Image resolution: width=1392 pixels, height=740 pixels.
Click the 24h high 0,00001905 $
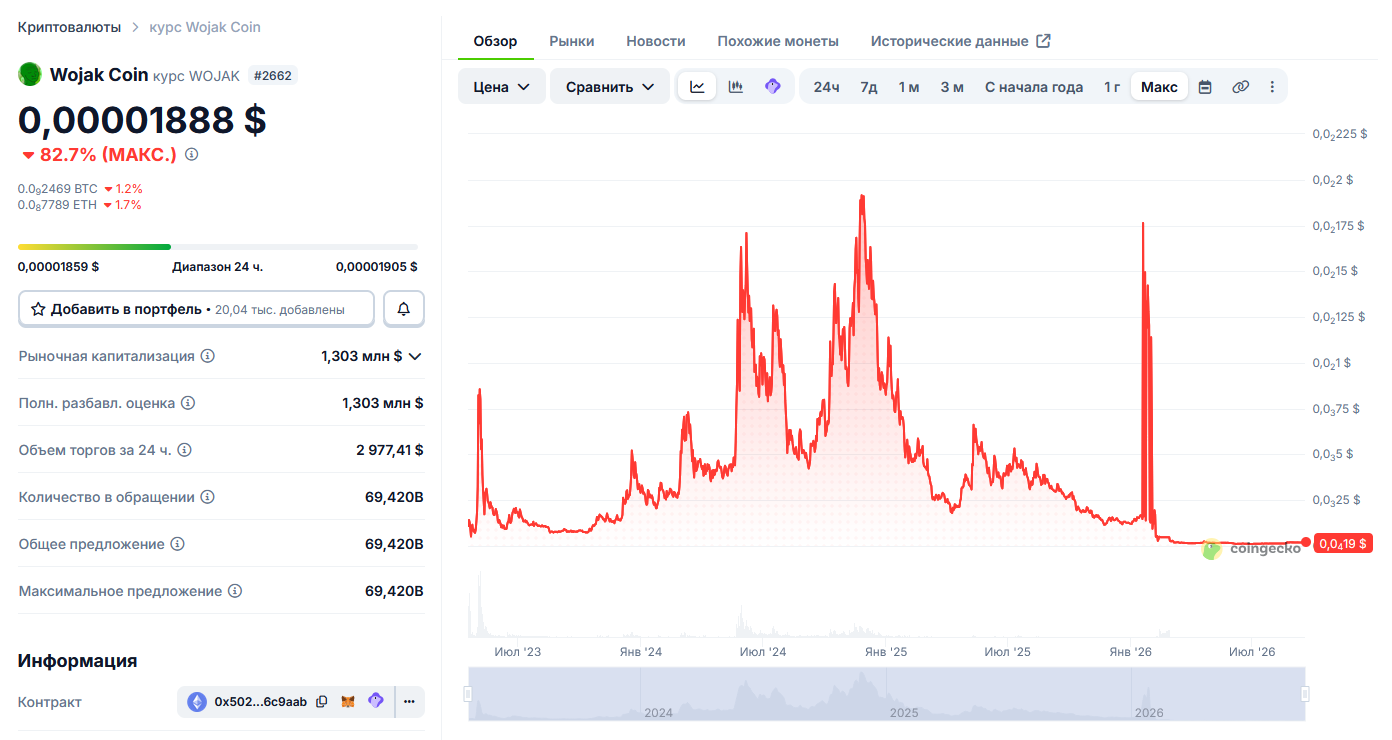(x=377, y=267)
